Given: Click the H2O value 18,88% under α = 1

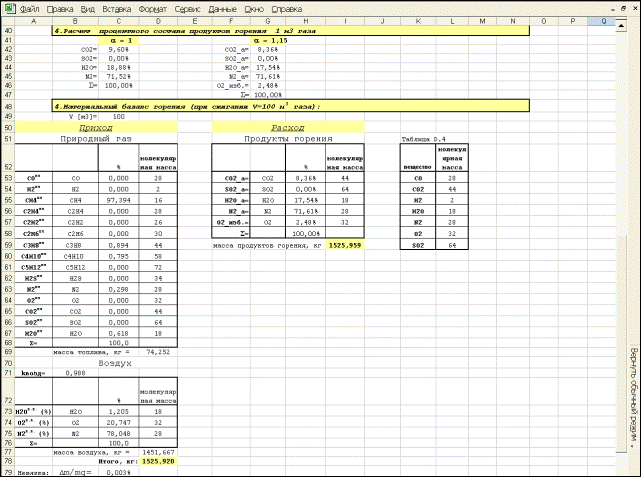Looking at the screenshot, I should click(119, 67).
